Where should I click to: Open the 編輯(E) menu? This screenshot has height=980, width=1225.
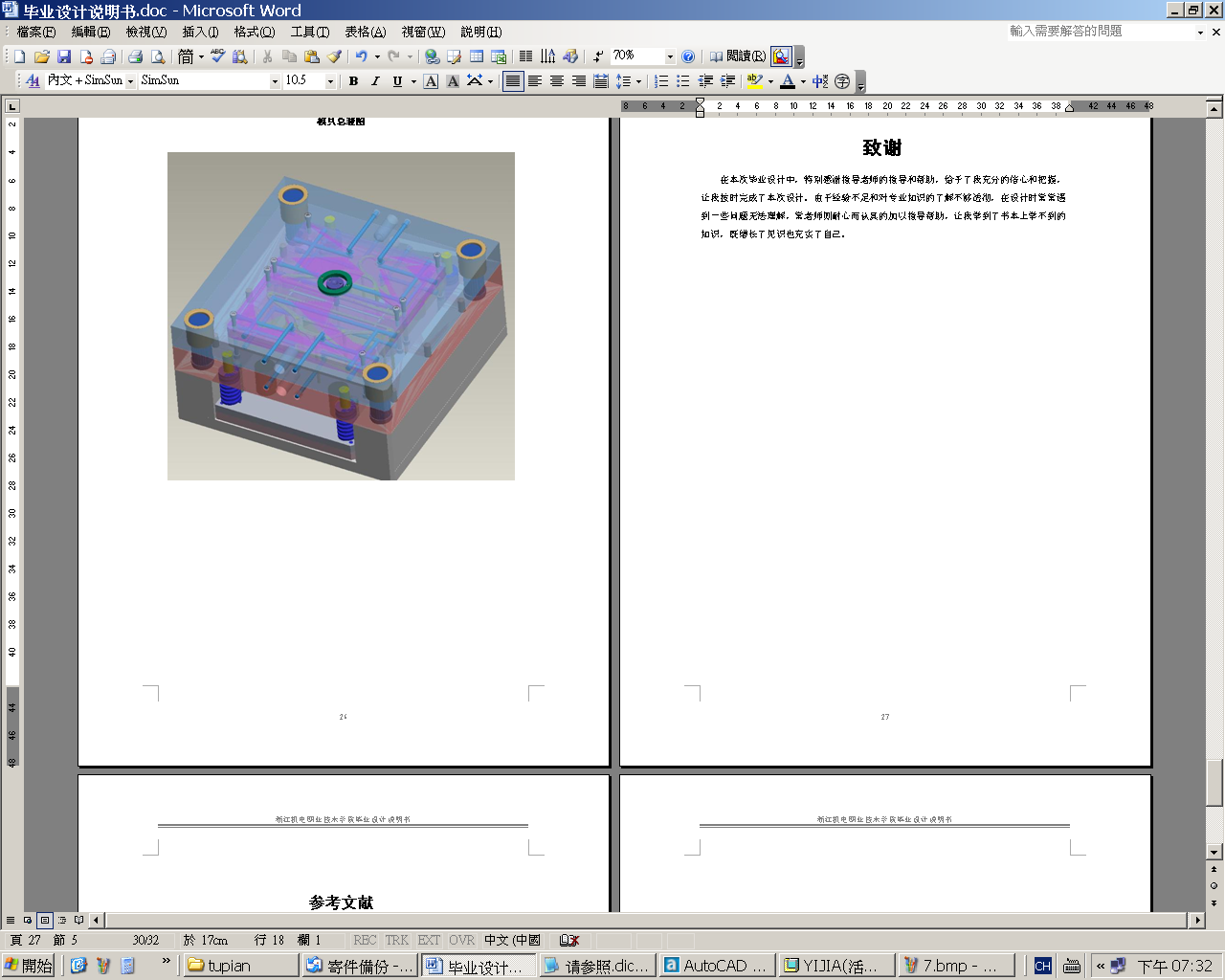coord(91,32)
